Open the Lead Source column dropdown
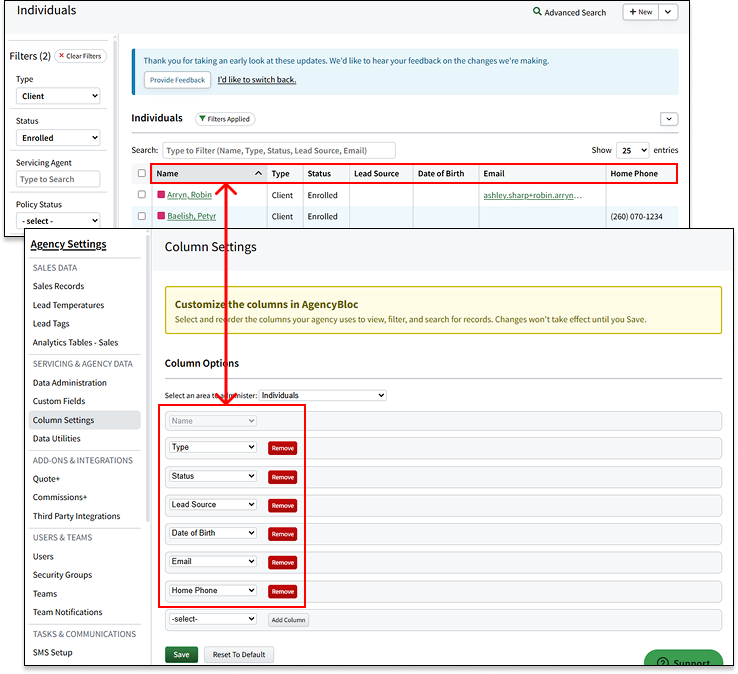Screen dimensions: 738x674 click(x=213, y=505)
